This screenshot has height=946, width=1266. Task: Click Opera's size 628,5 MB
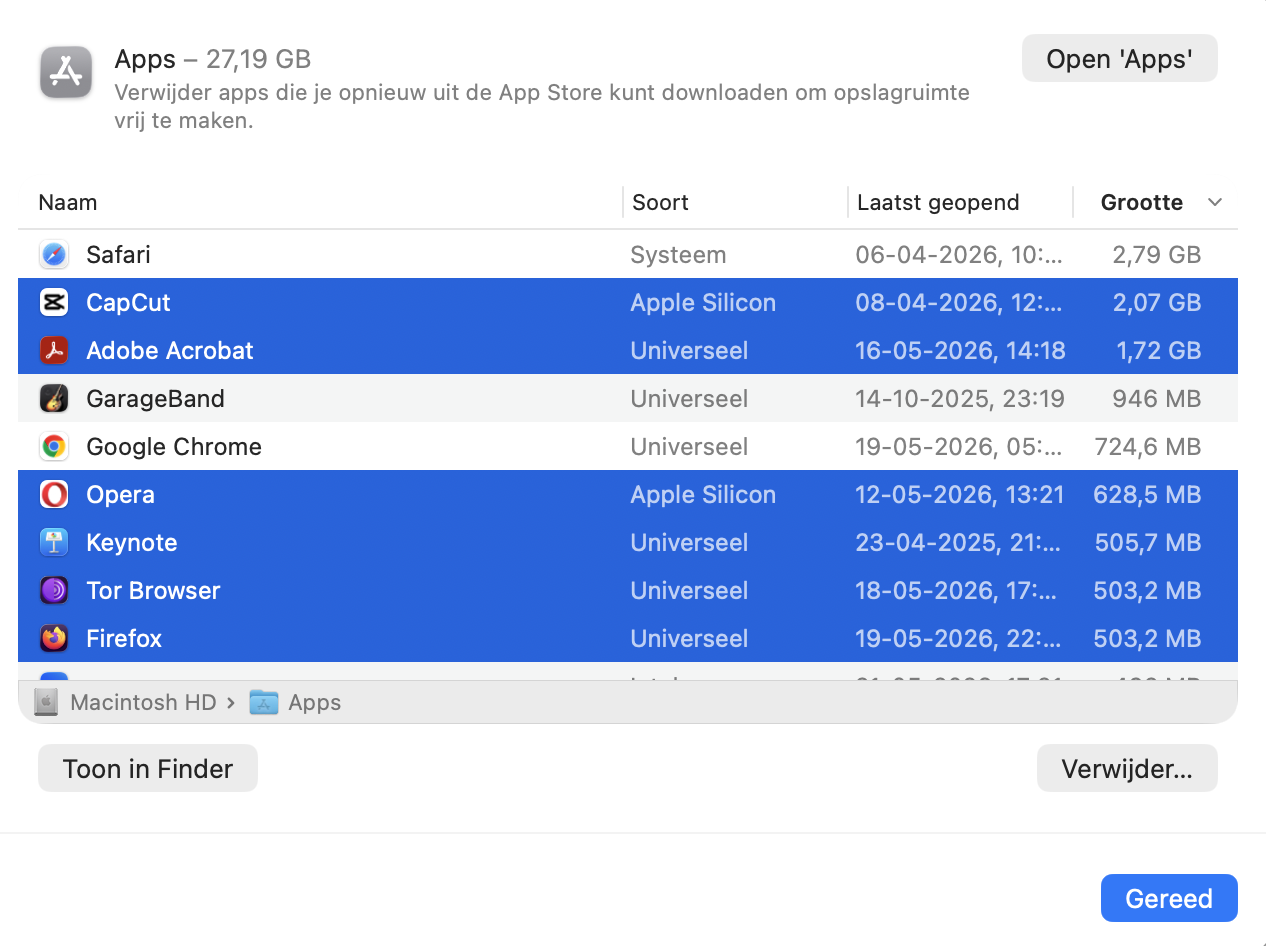pyautogui.click(x=1146, y=494)
